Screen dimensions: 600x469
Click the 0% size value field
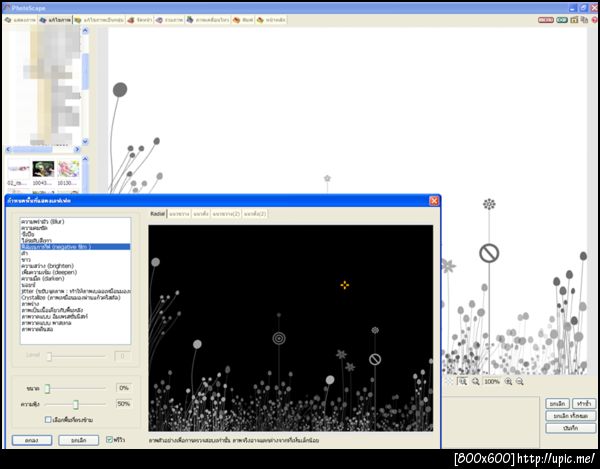tap(124, 388)
